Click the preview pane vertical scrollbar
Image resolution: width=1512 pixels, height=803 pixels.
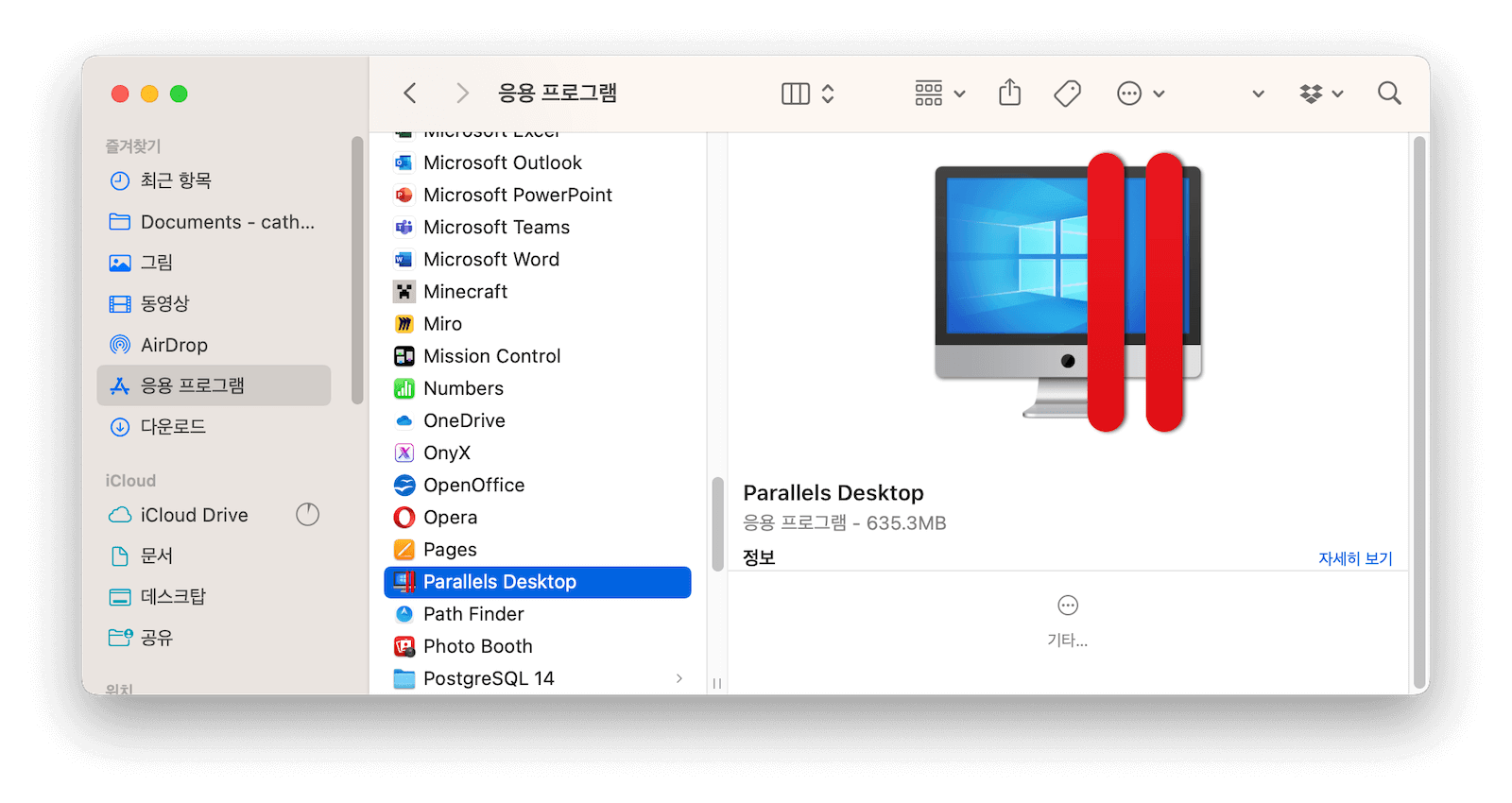(x=1419, y=413)
